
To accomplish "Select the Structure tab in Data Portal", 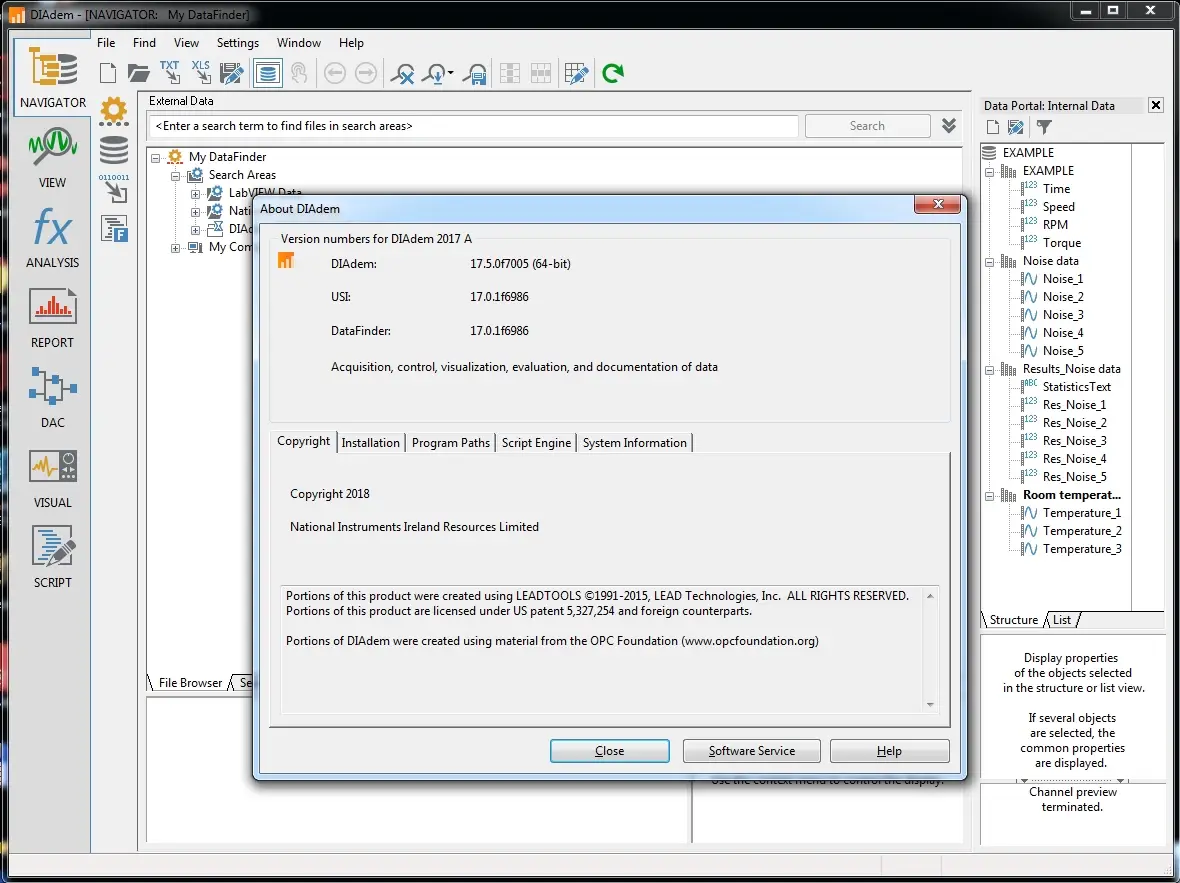I will tap(1014, 620).
